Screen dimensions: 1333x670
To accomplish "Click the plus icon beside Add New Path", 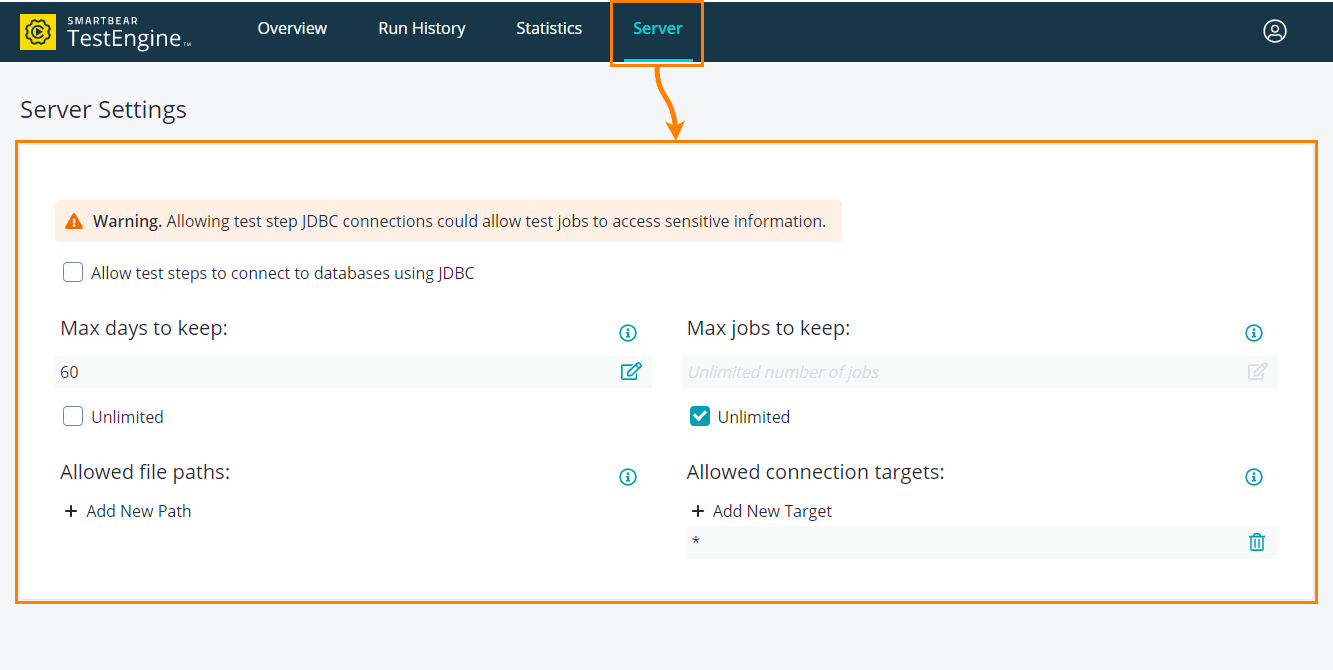I will (x=70, y=510).
